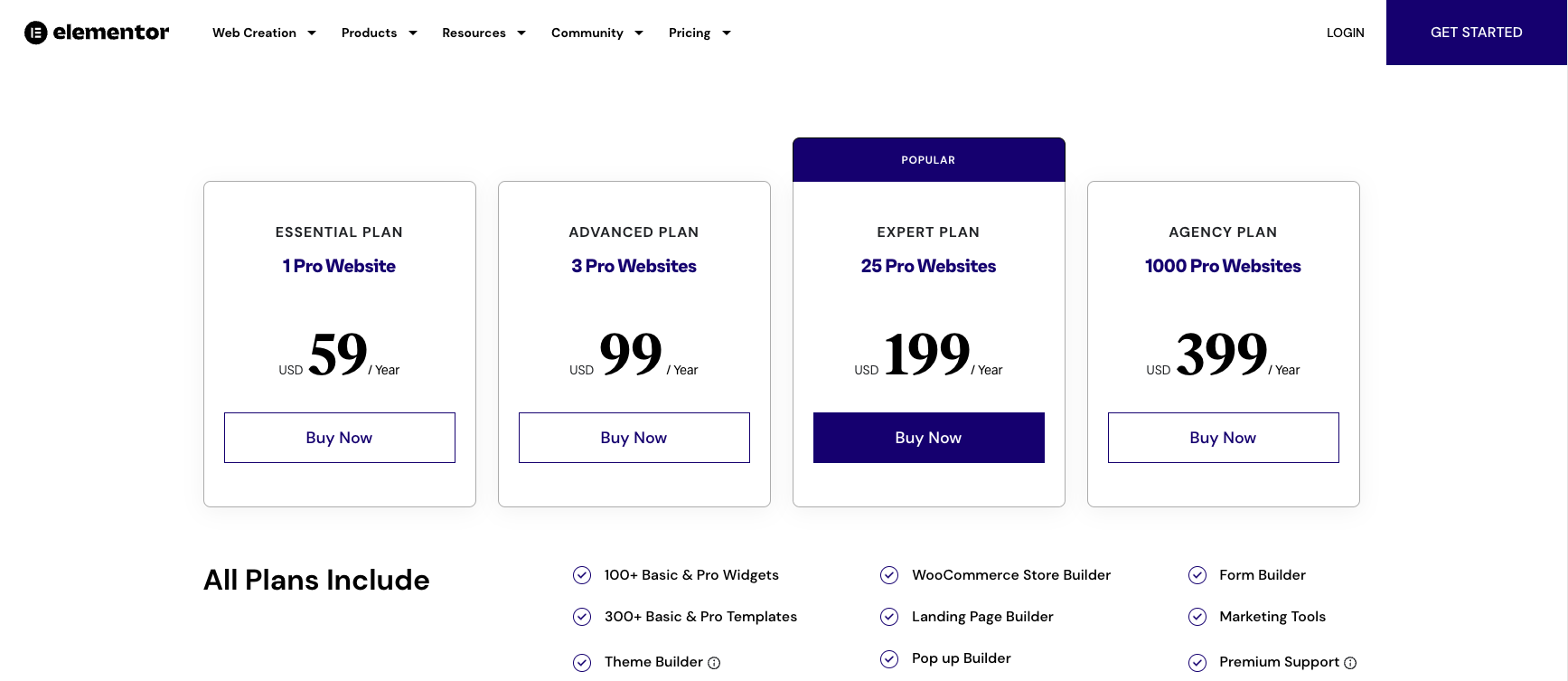Open the Community menu
The height and width of the screenshot is (681, 1568).
point(597,33)
